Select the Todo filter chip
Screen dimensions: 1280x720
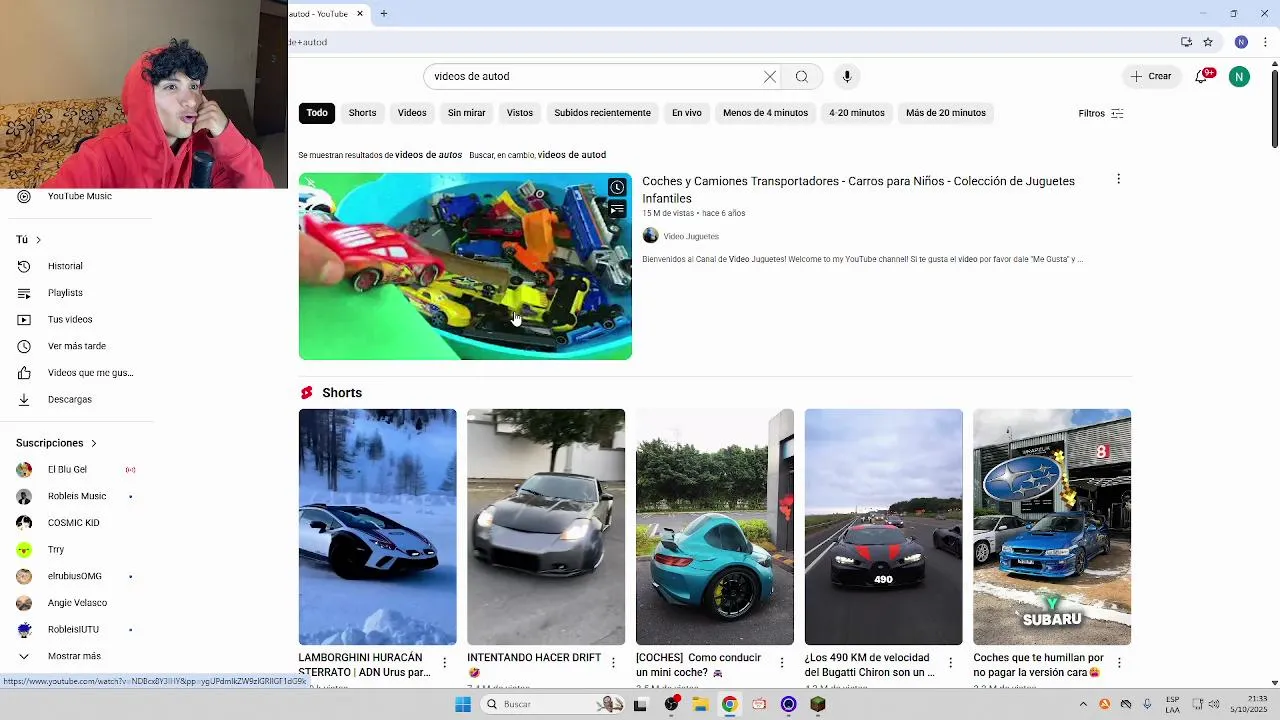(x=317, y=113)
